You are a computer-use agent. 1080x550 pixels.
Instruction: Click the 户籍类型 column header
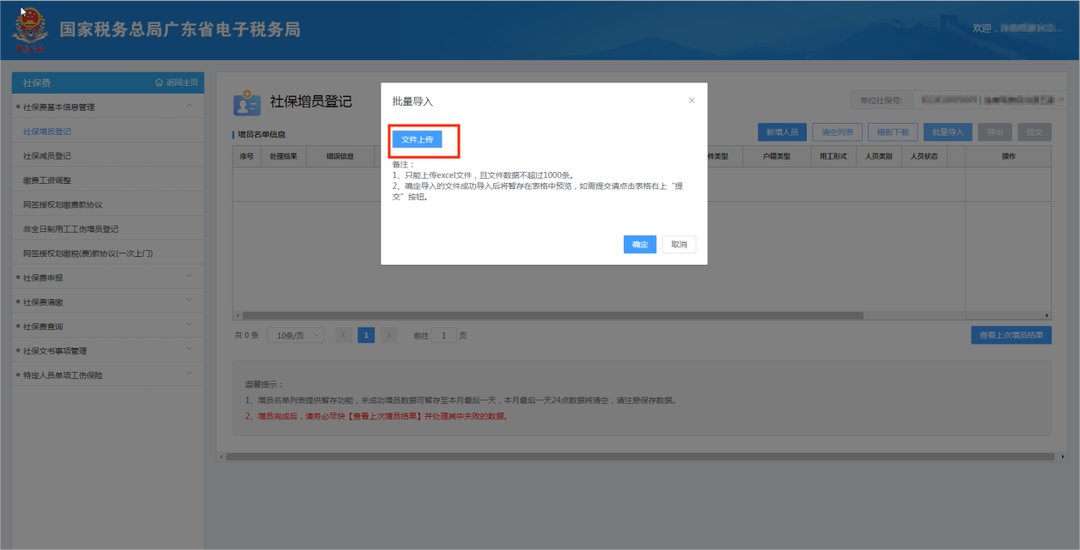tap(776, 156)
